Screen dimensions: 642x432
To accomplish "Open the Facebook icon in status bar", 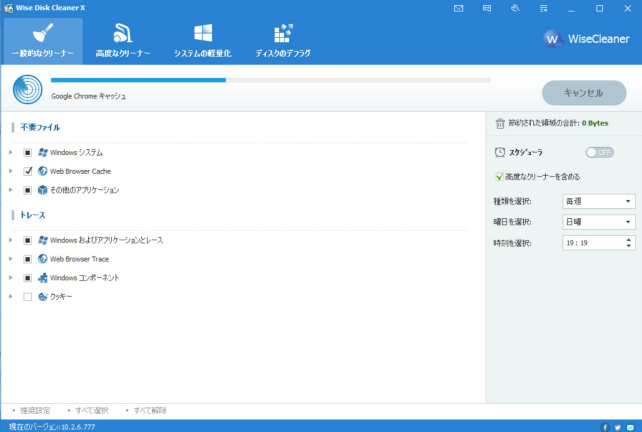I will click(605, 427).
